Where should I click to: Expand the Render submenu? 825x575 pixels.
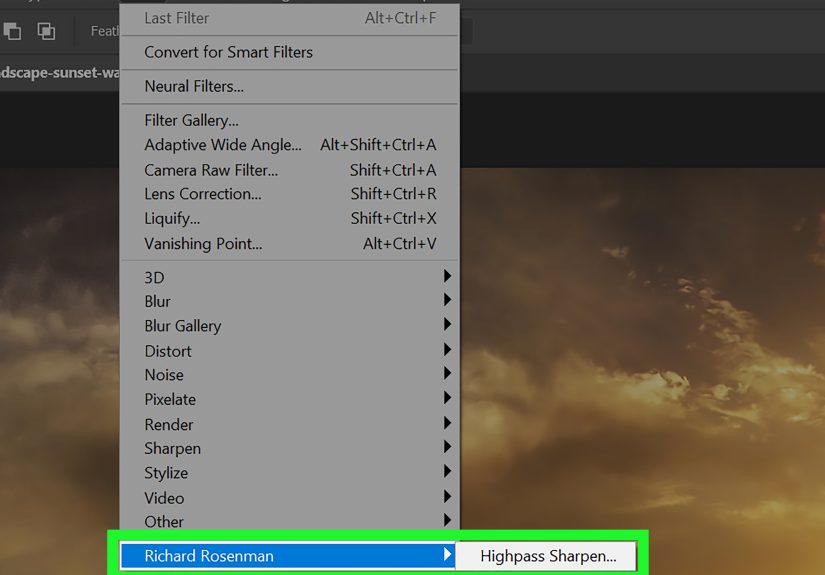[x=289, y=424]
